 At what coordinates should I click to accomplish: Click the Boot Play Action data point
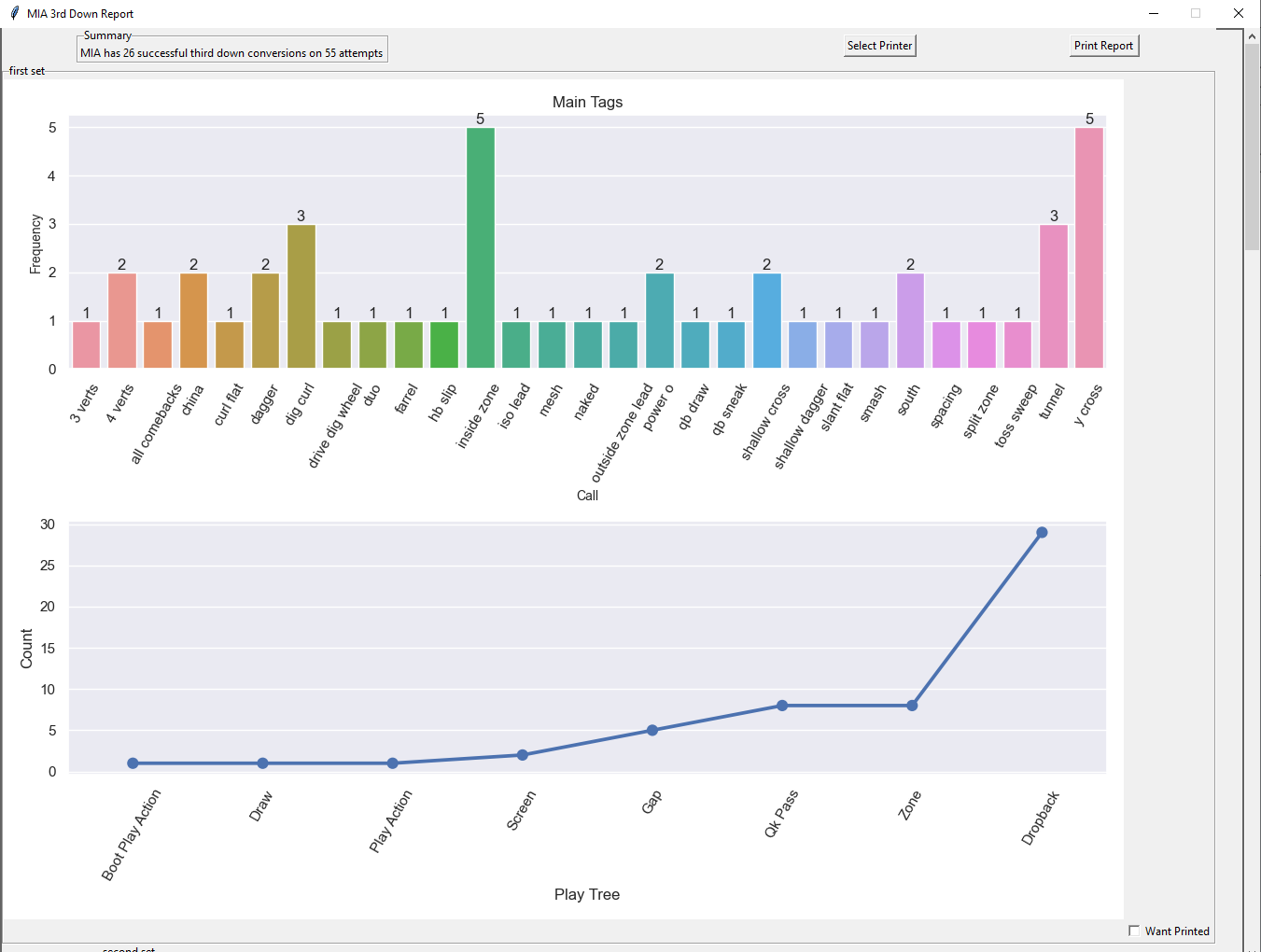coord(132,762)
